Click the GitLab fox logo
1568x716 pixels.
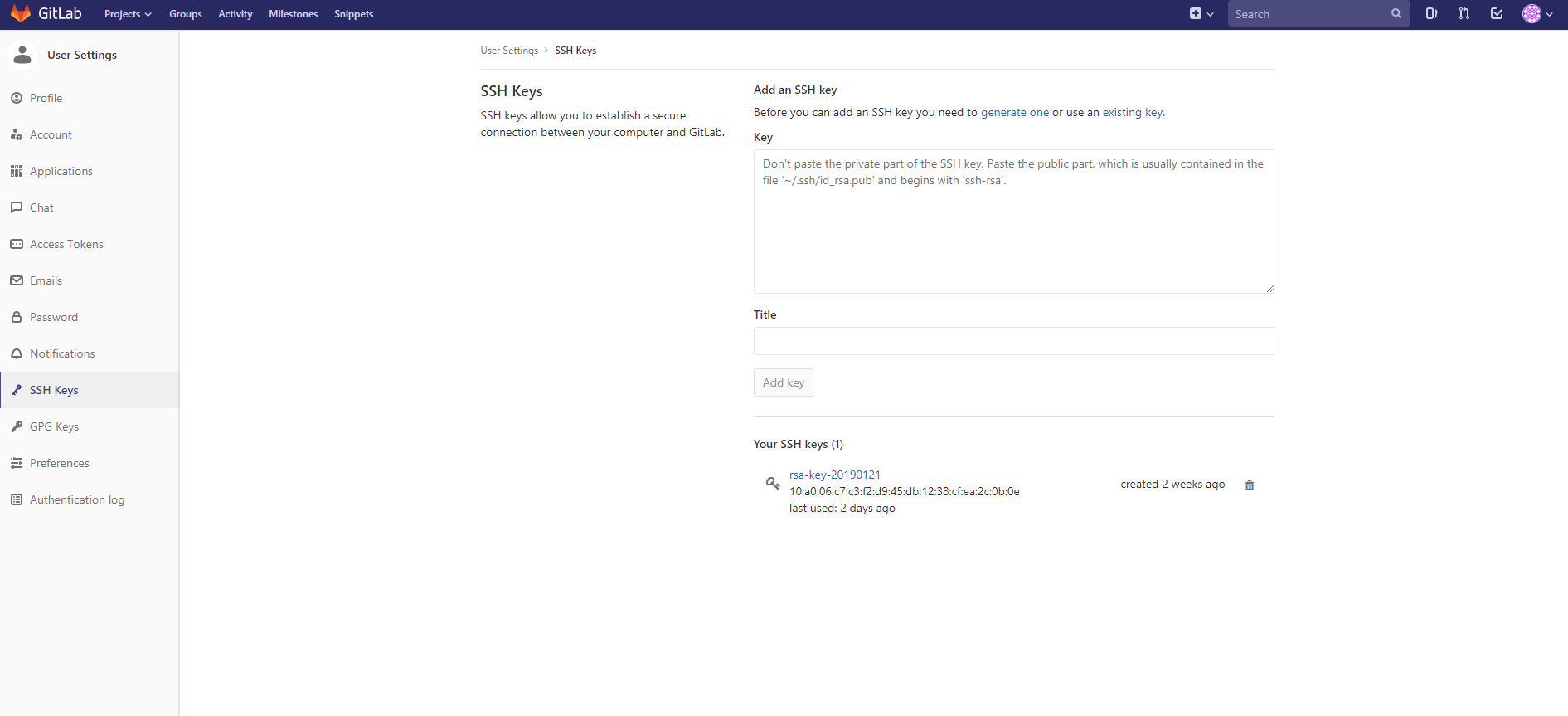(21, 13)
